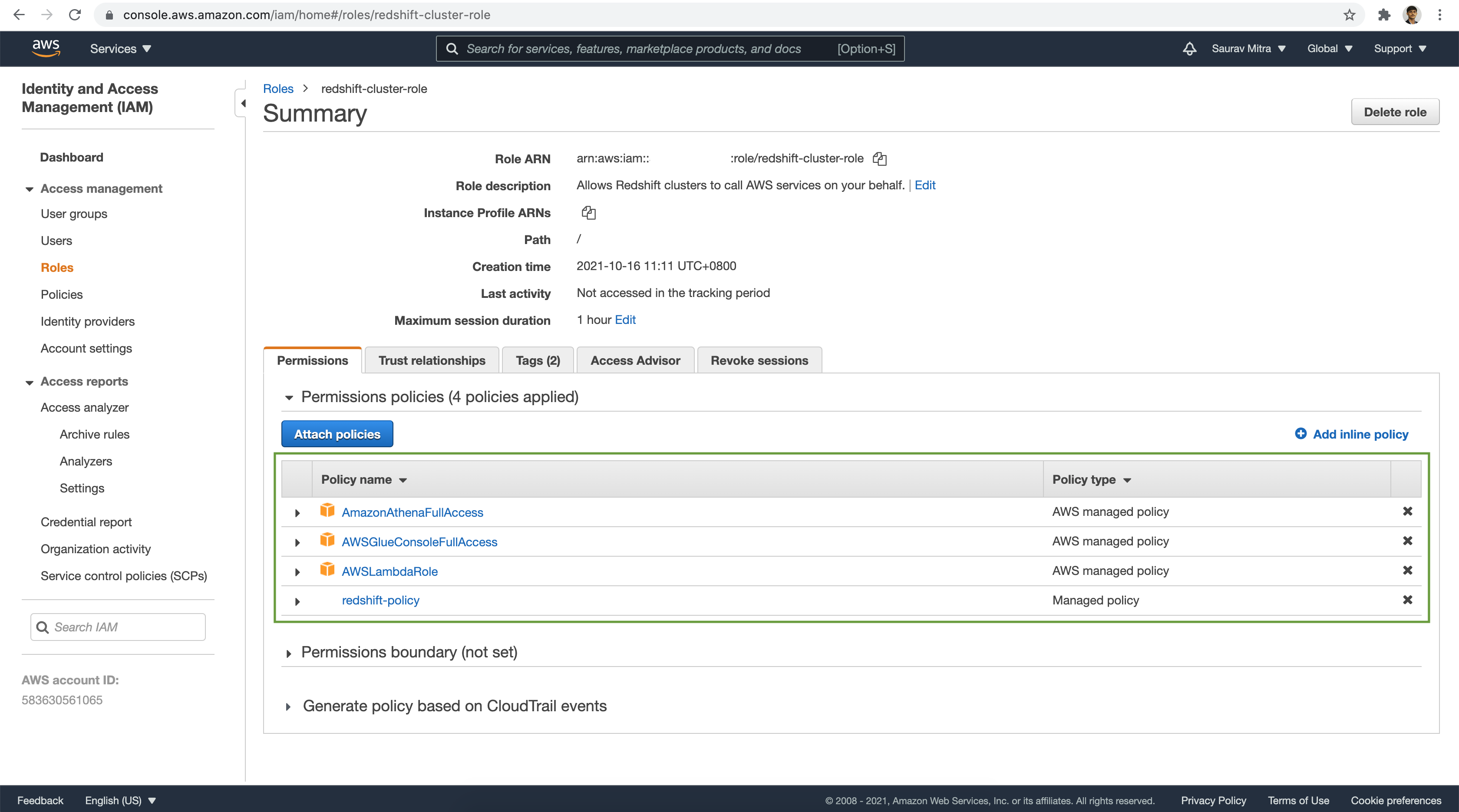
Task: Open the Services dropdown menu
Action: pyautogui.click(x=121, y=49)
